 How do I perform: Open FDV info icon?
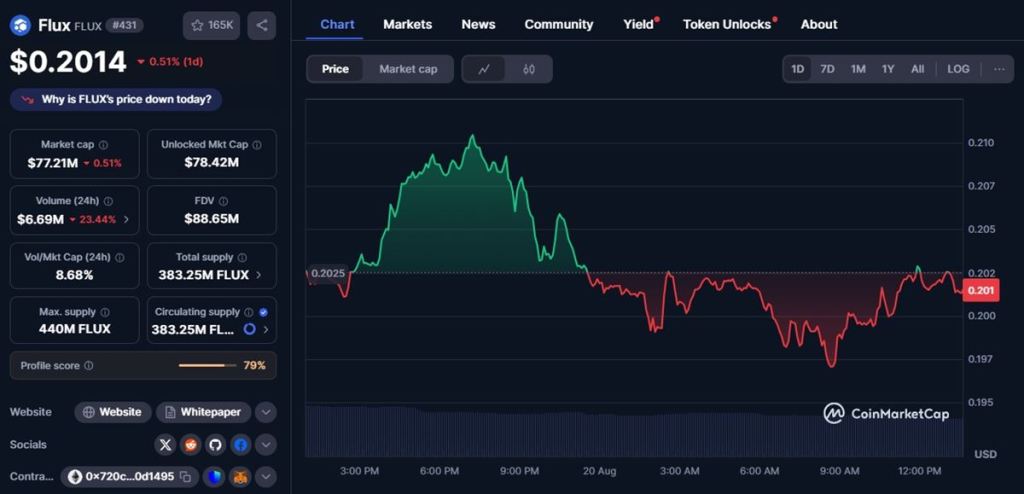click(223, 201)
